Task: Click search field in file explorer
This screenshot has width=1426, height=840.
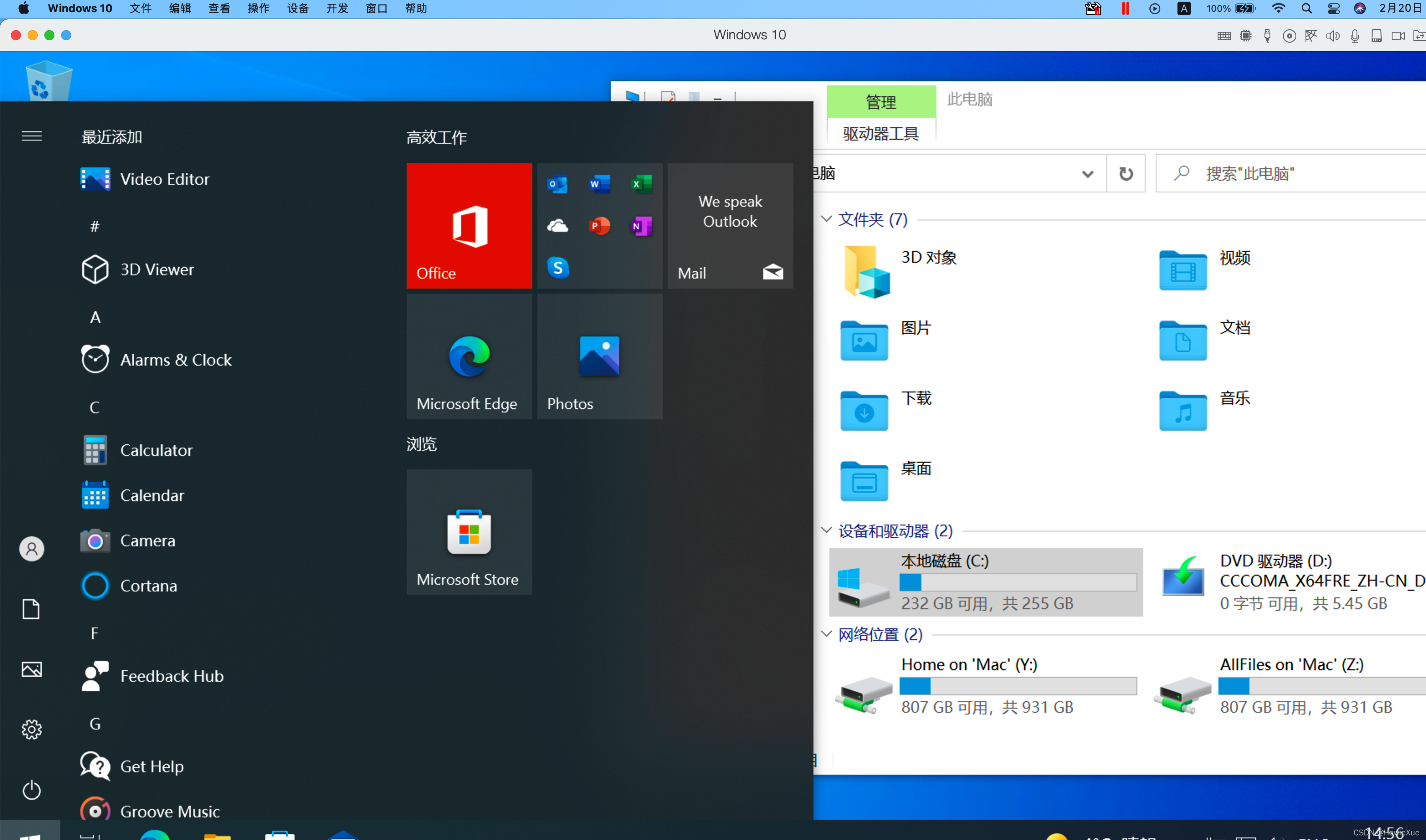Action: click(1290, 173)
